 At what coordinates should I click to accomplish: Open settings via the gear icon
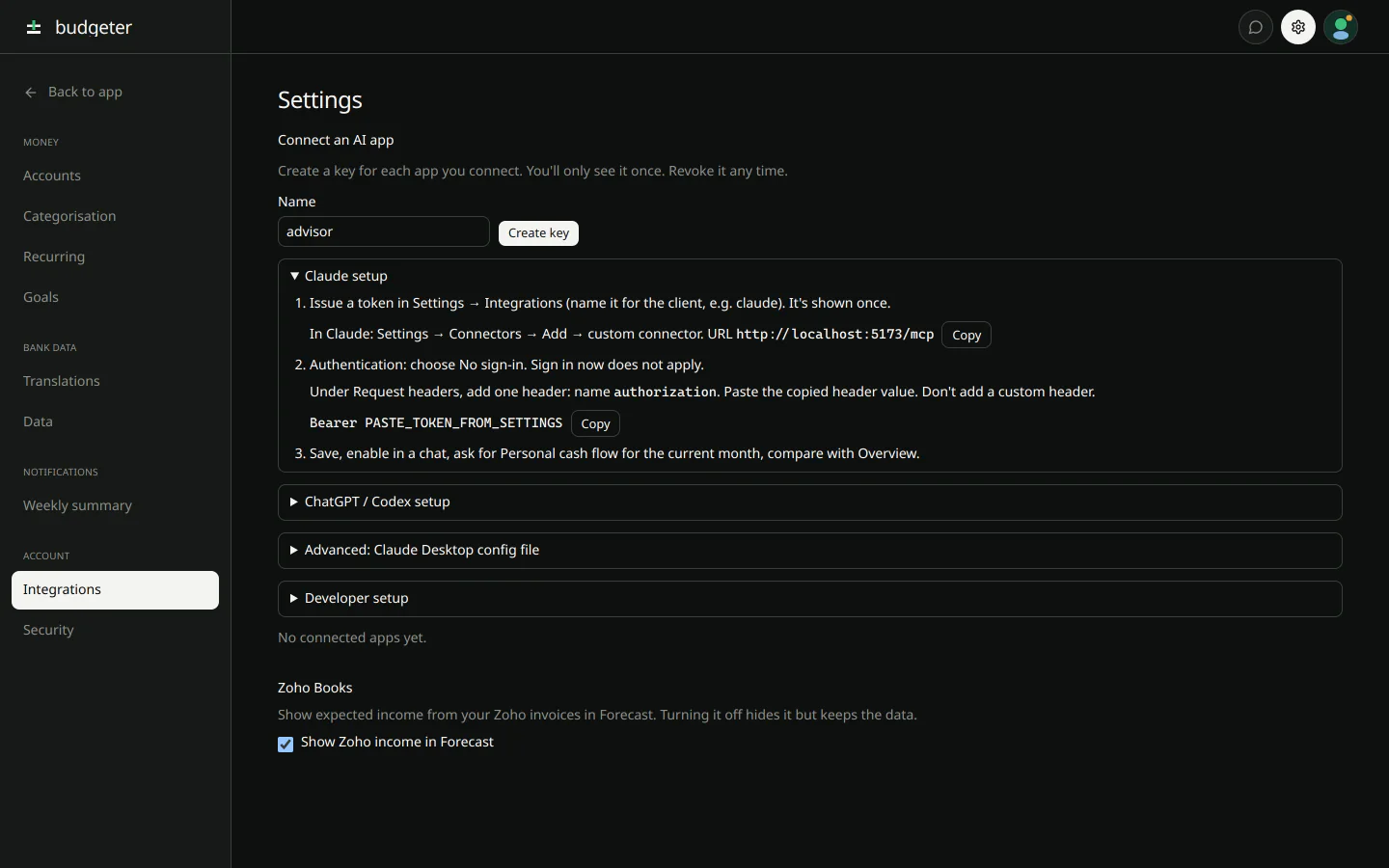pyautogui.click(x=1298, y=27)
